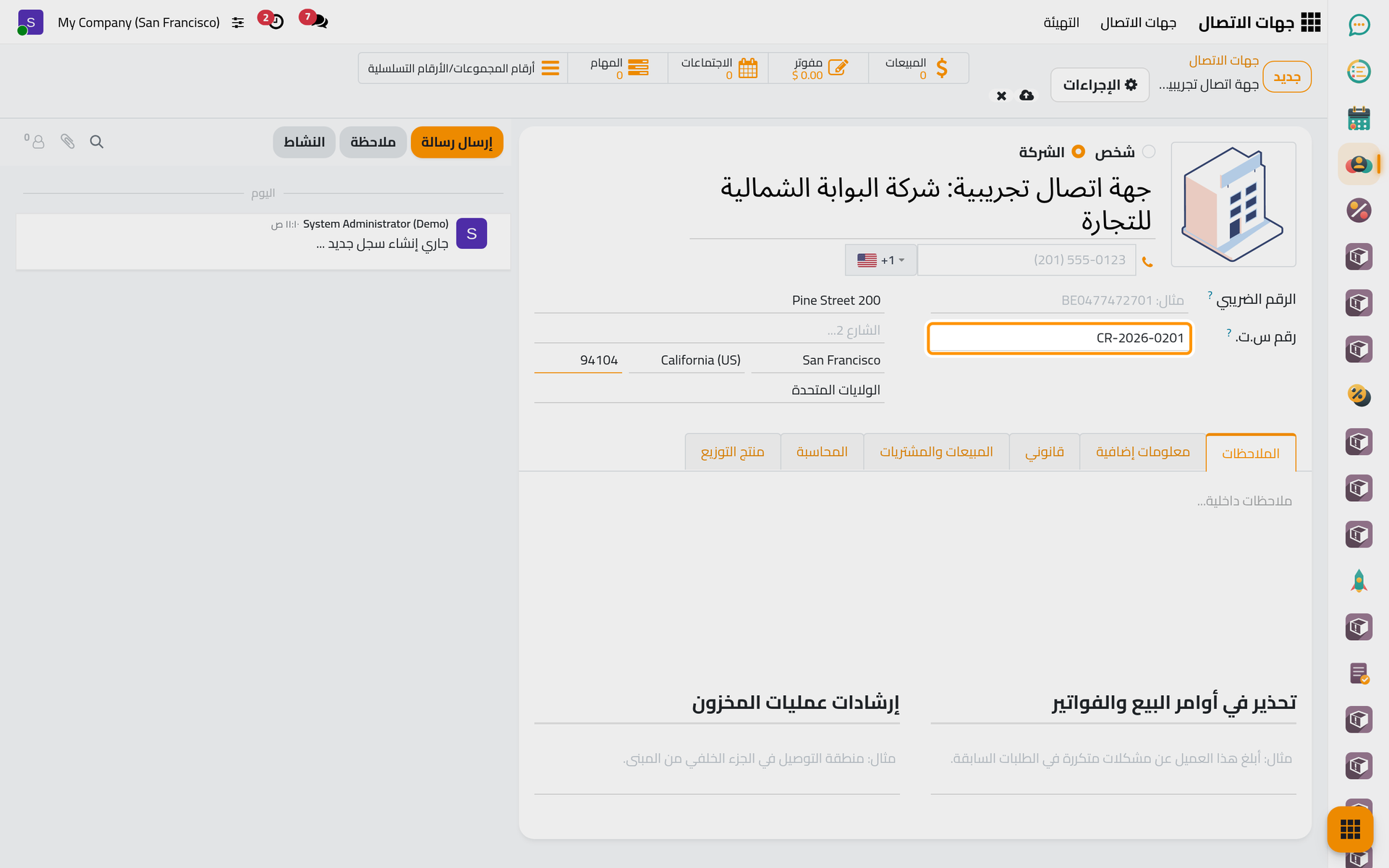
Task: Discard changes with the X icon
Action: pos(1001,95)
